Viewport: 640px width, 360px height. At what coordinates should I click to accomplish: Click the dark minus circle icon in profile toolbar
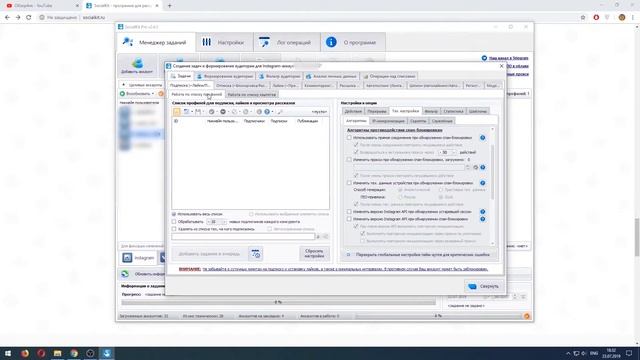pos(223,111)
